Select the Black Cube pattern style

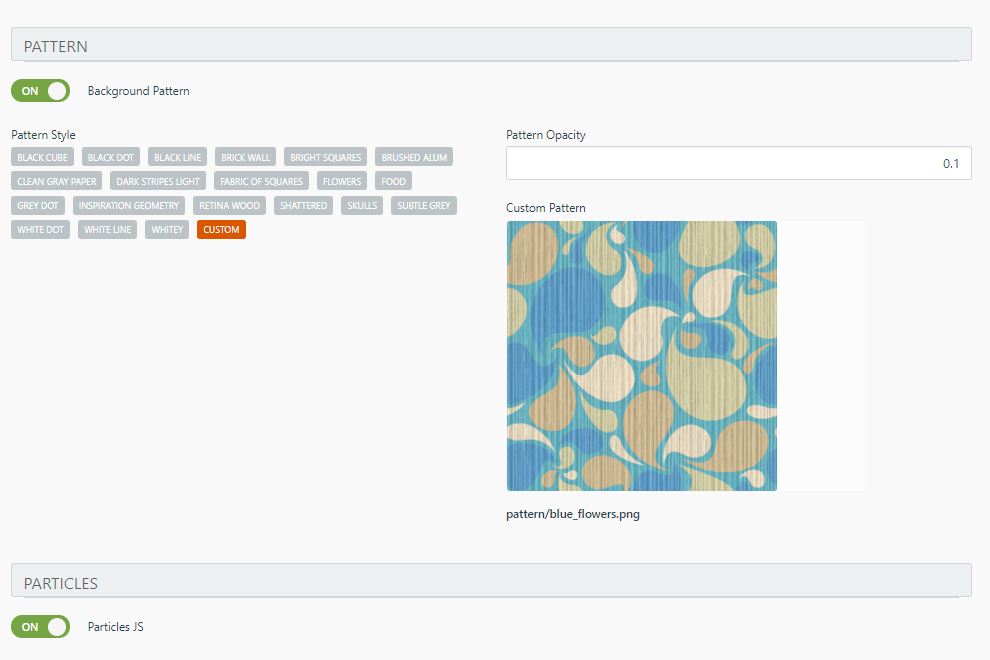pos(42,157)
